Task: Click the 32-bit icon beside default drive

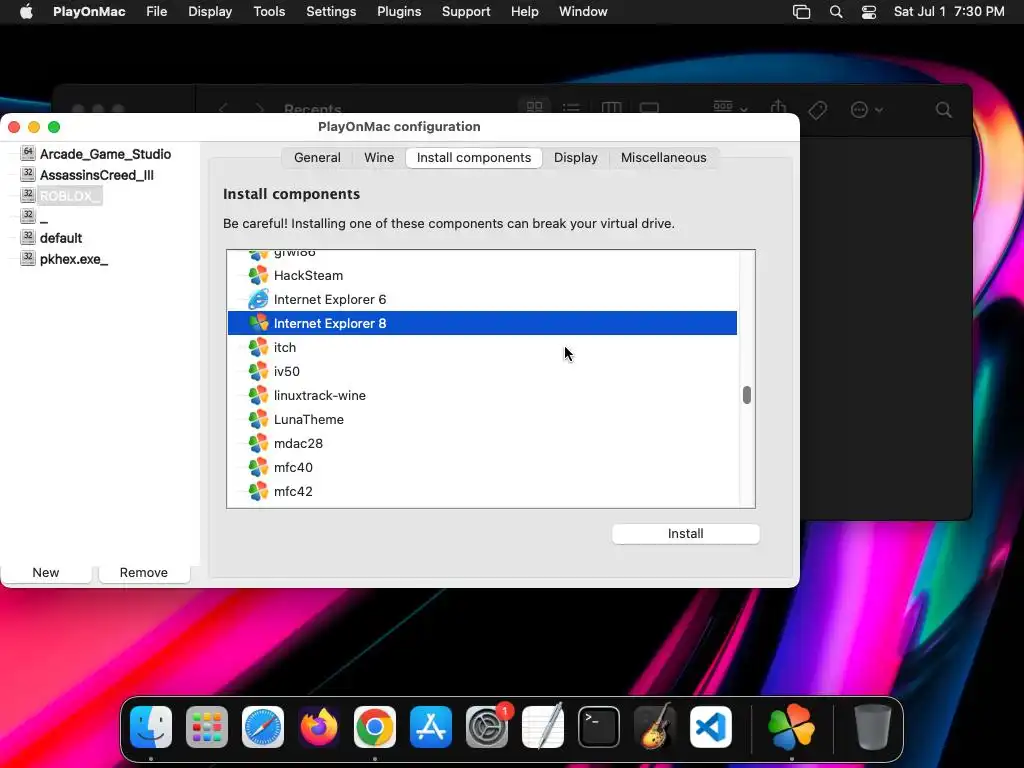Action: tap(27, 237)
